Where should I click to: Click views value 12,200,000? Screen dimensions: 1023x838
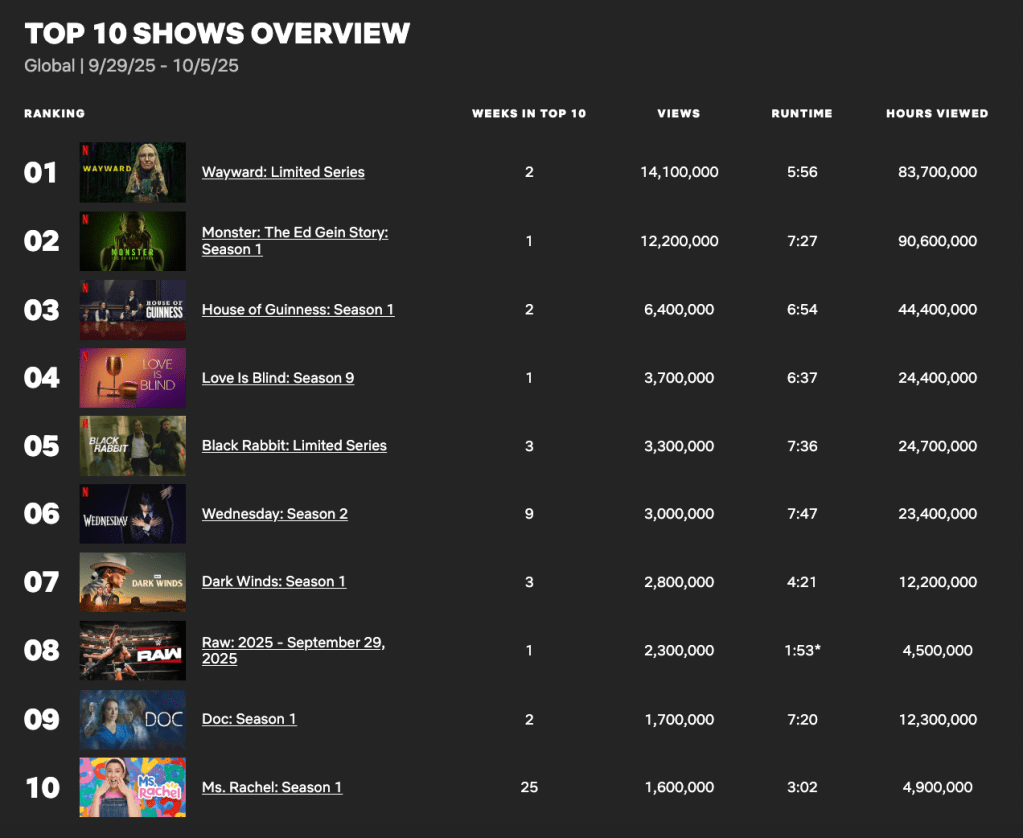(679, 241)
